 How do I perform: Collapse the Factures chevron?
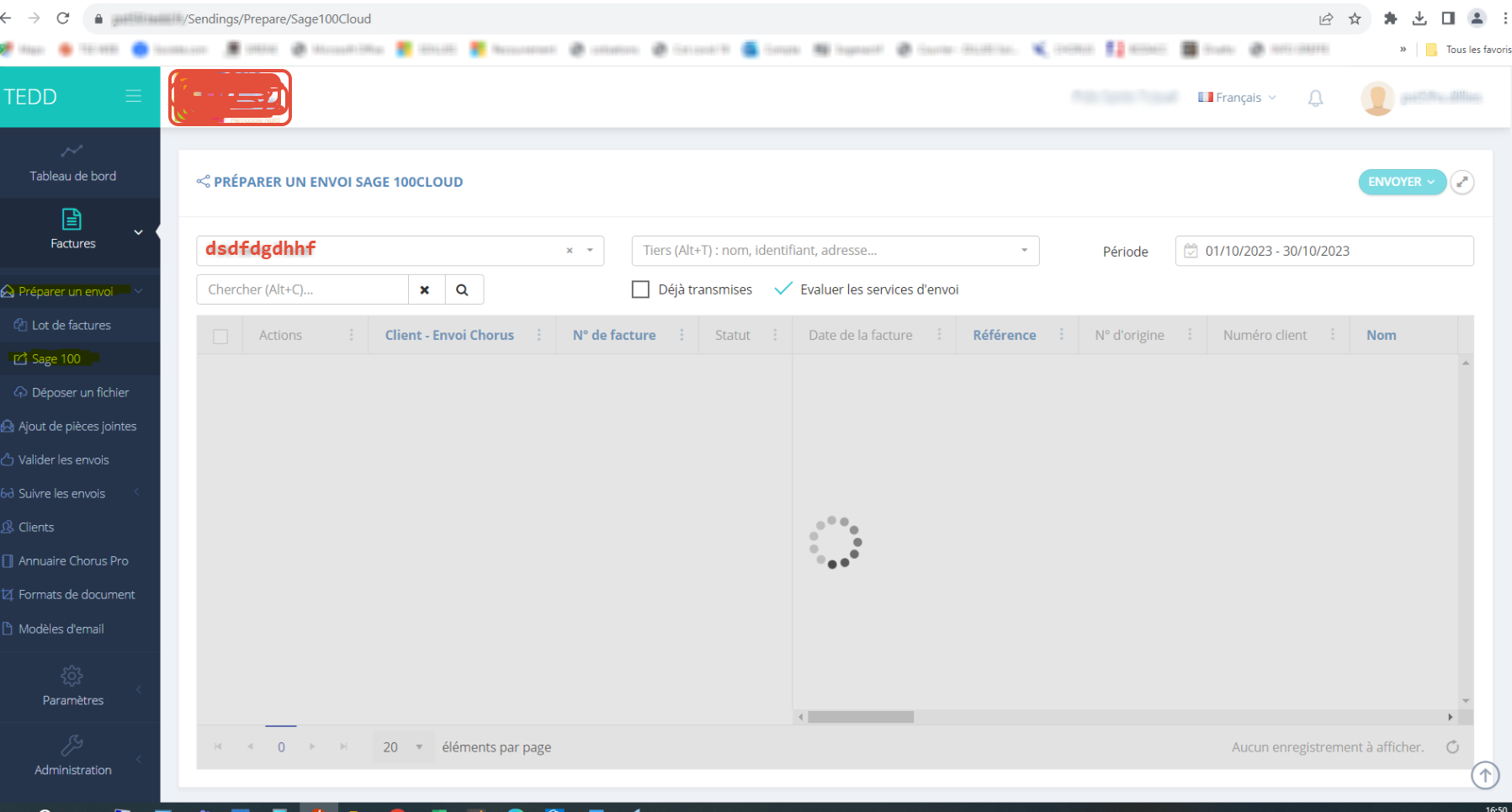(138, 232)
